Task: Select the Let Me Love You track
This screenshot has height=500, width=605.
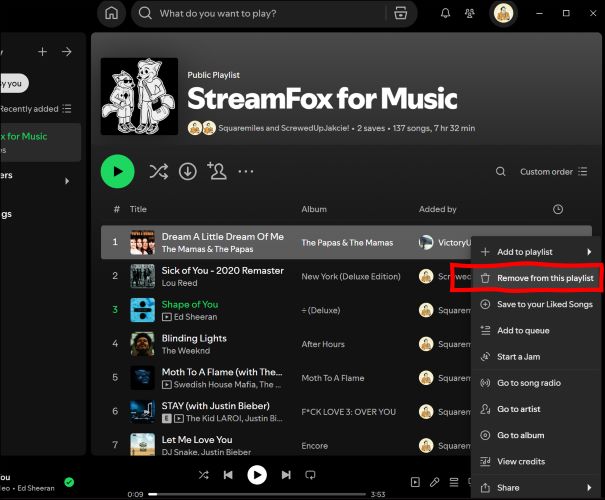Action: coord(197,440)
